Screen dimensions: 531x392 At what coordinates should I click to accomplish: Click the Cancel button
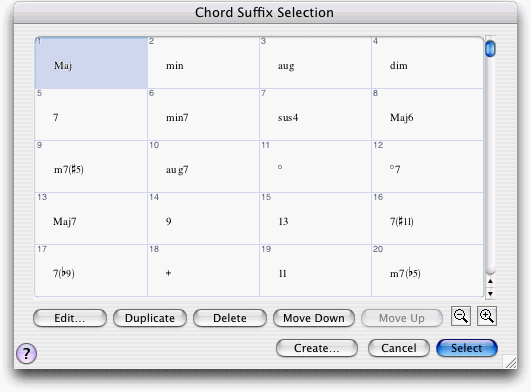click(399, 348)
